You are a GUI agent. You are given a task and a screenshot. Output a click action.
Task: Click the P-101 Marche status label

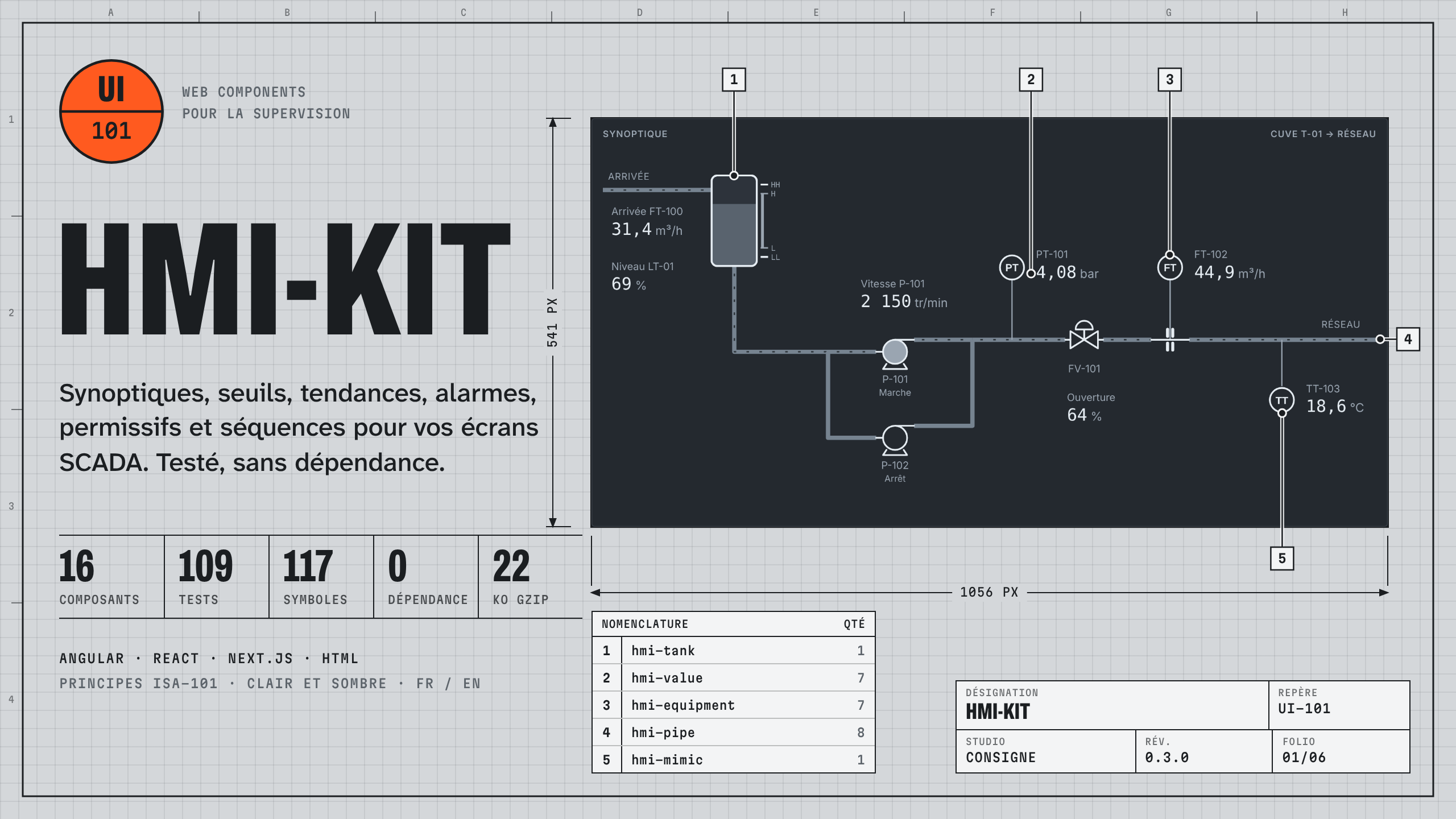(x=895, y=392)
